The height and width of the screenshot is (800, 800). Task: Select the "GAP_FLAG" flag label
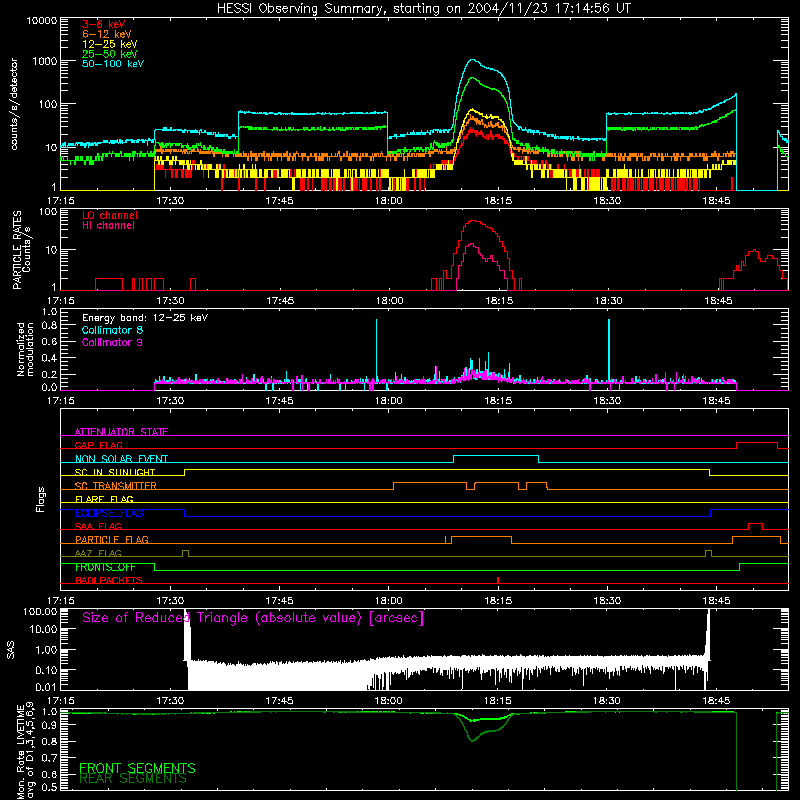coord(98,445)
